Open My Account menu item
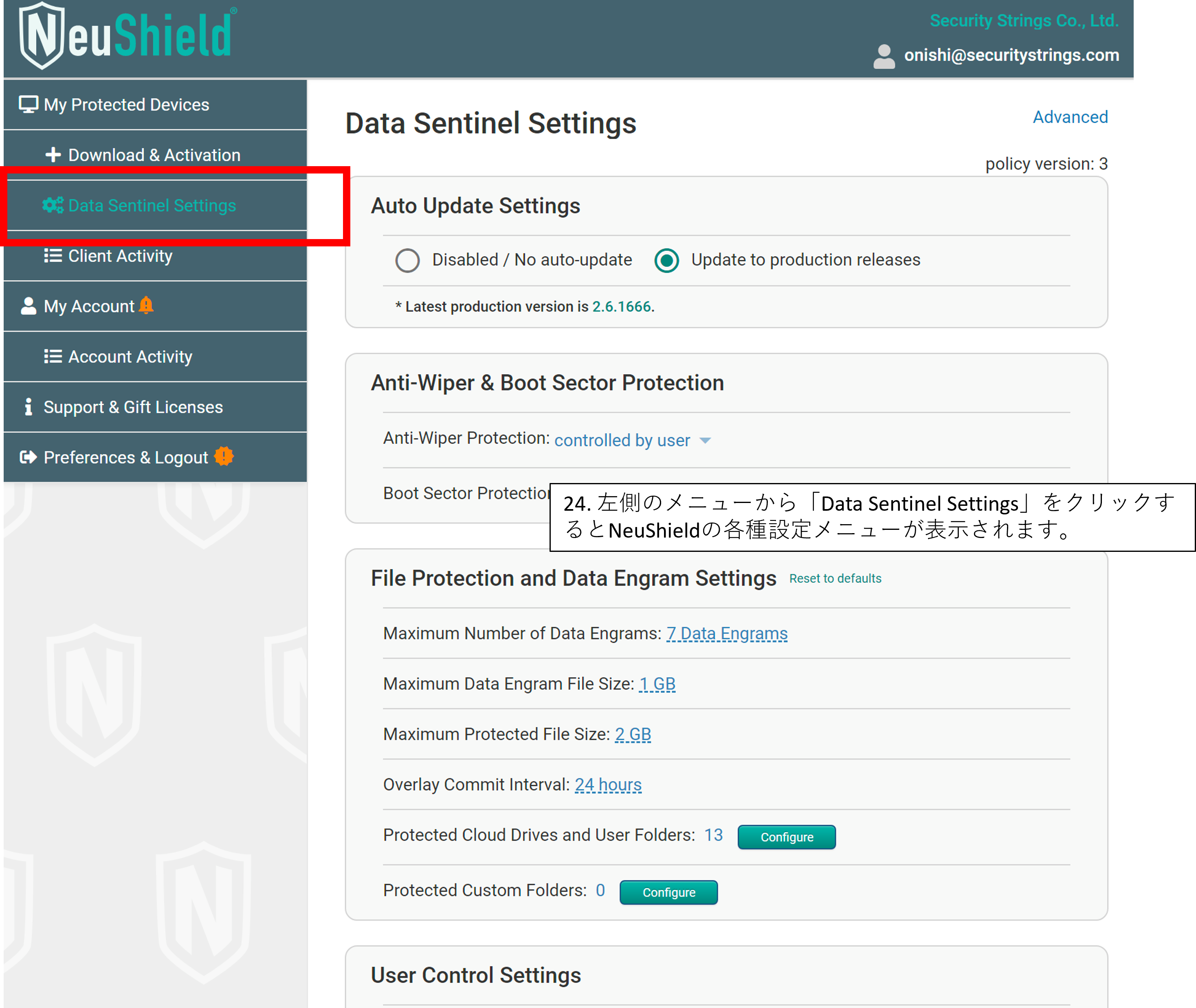1196x1008 pixels. point(156,306)
